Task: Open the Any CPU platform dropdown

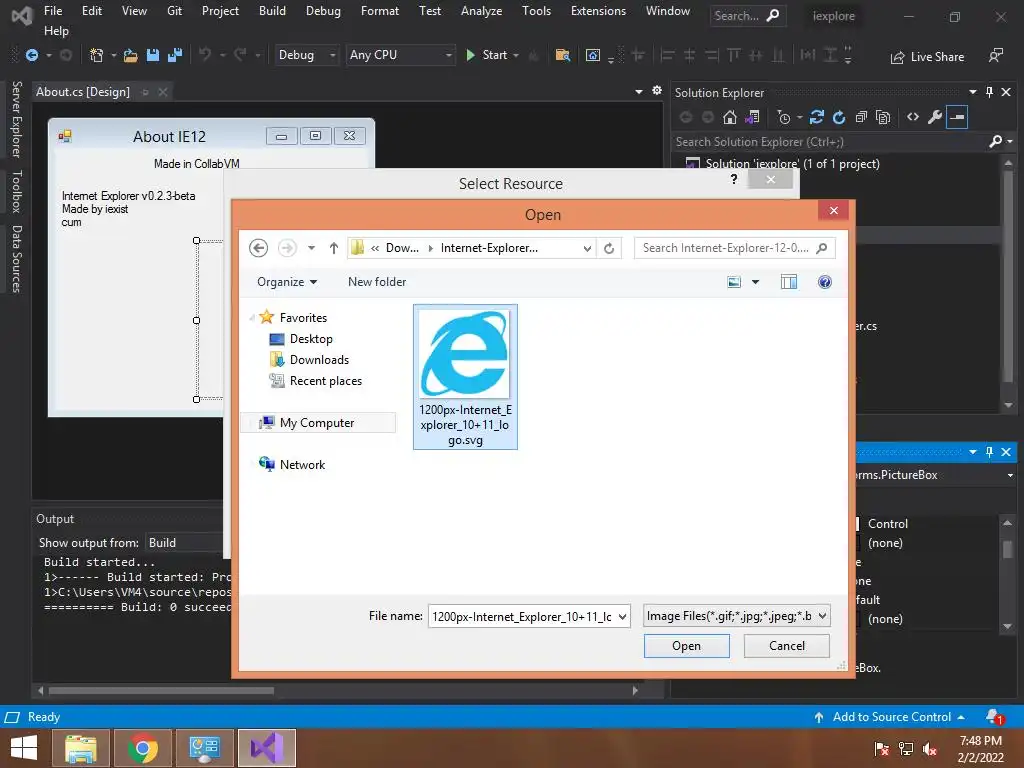Action: click(400, 56)
